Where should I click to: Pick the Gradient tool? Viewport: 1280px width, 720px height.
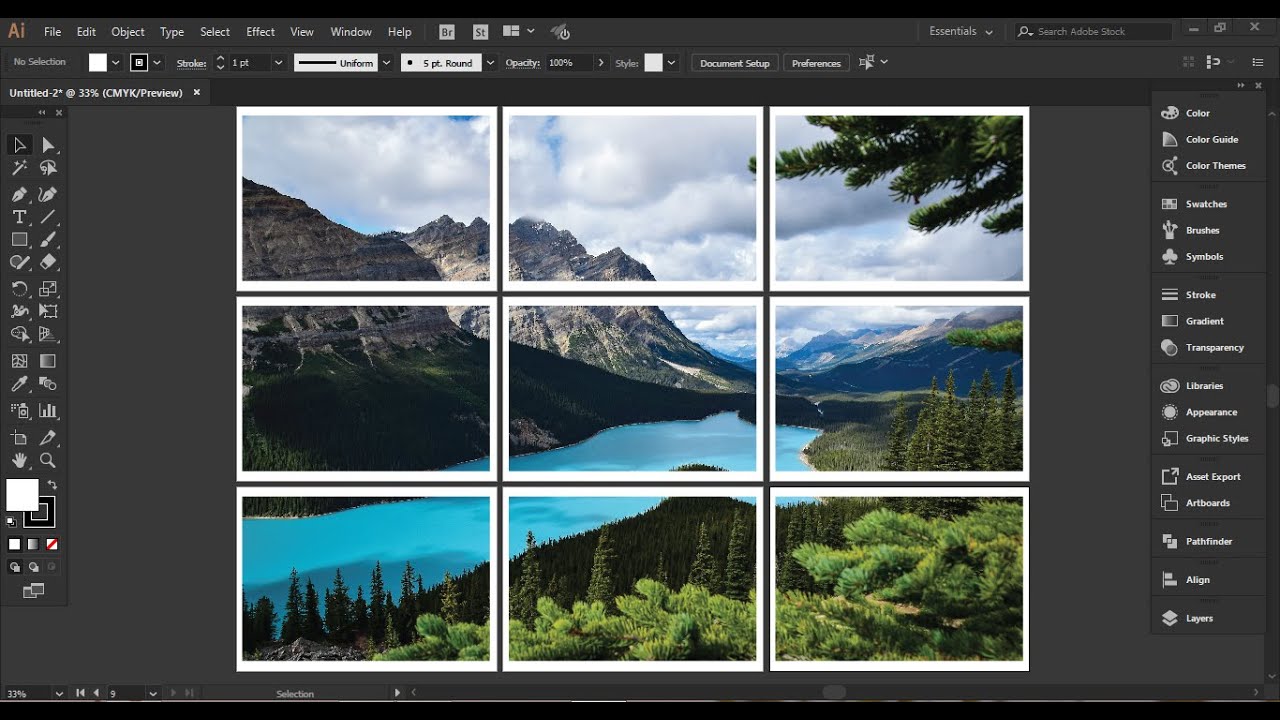pyautogui.click(x=48, y=361)
